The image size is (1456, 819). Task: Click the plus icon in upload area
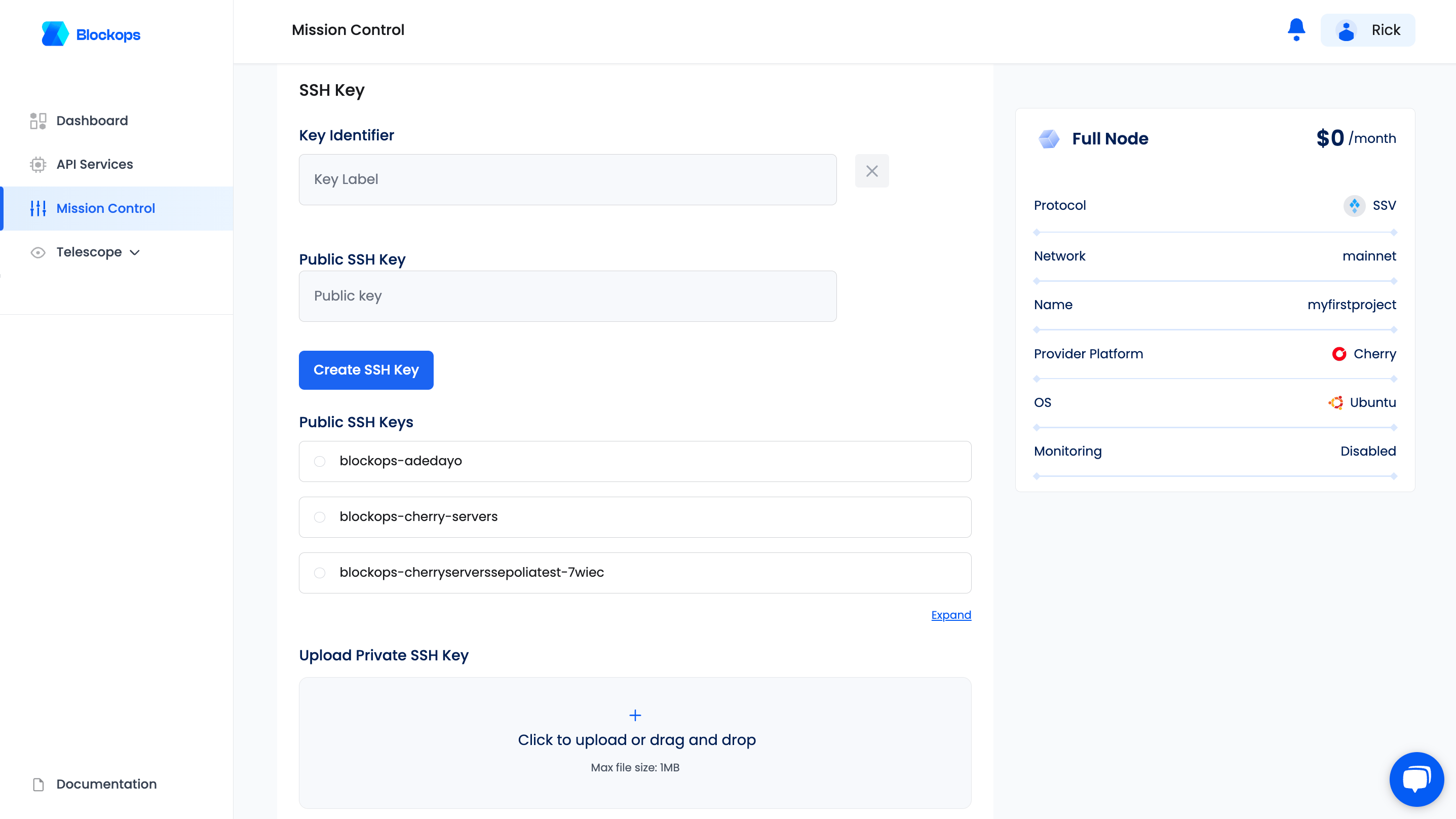tap(635, 716)
